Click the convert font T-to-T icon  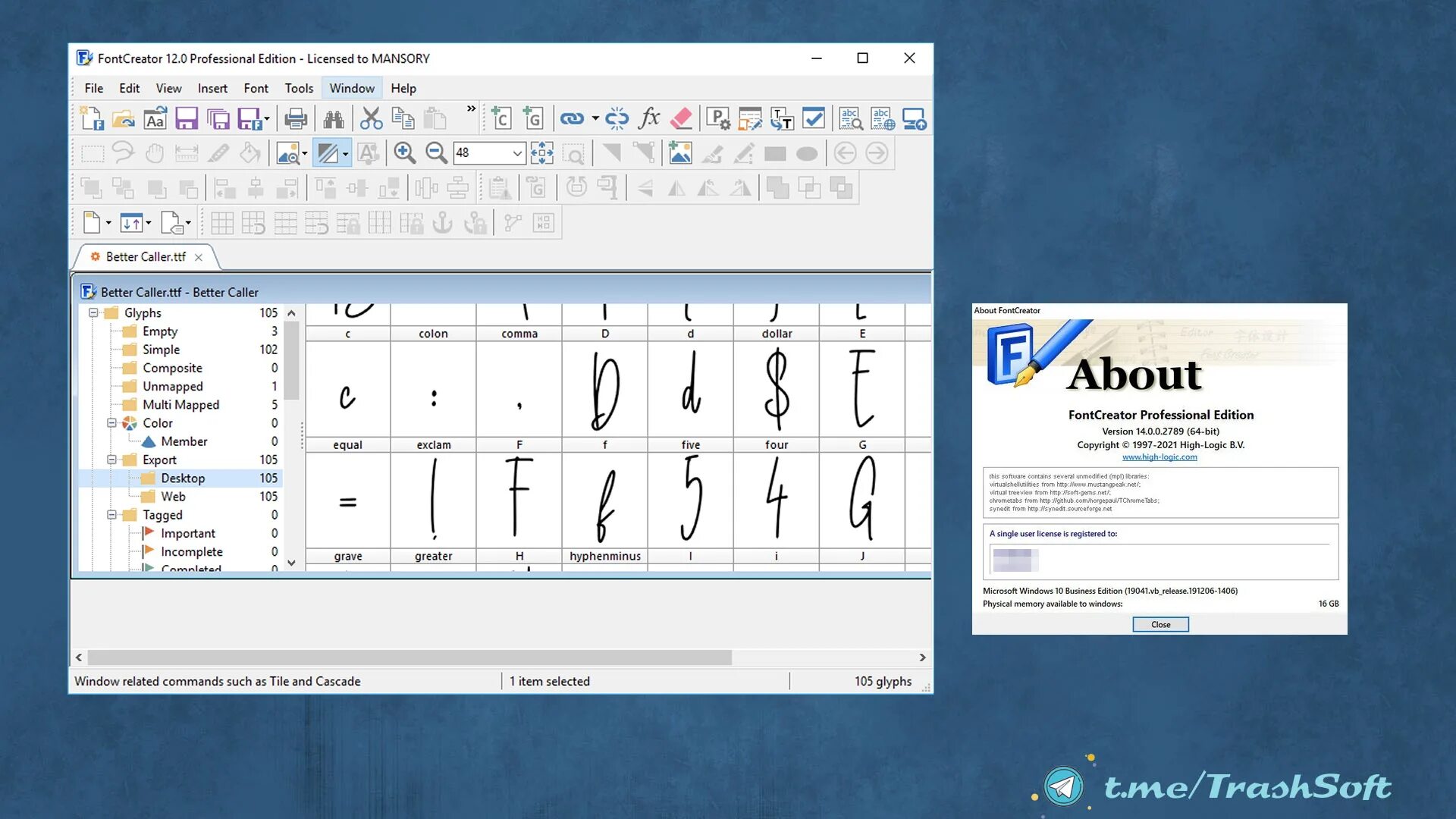pos(781,119)
